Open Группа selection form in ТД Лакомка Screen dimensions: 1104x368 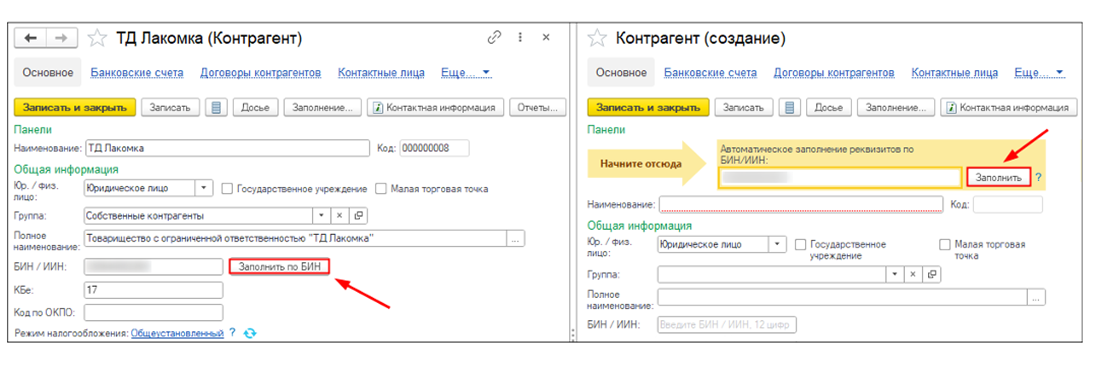[358, 215]
